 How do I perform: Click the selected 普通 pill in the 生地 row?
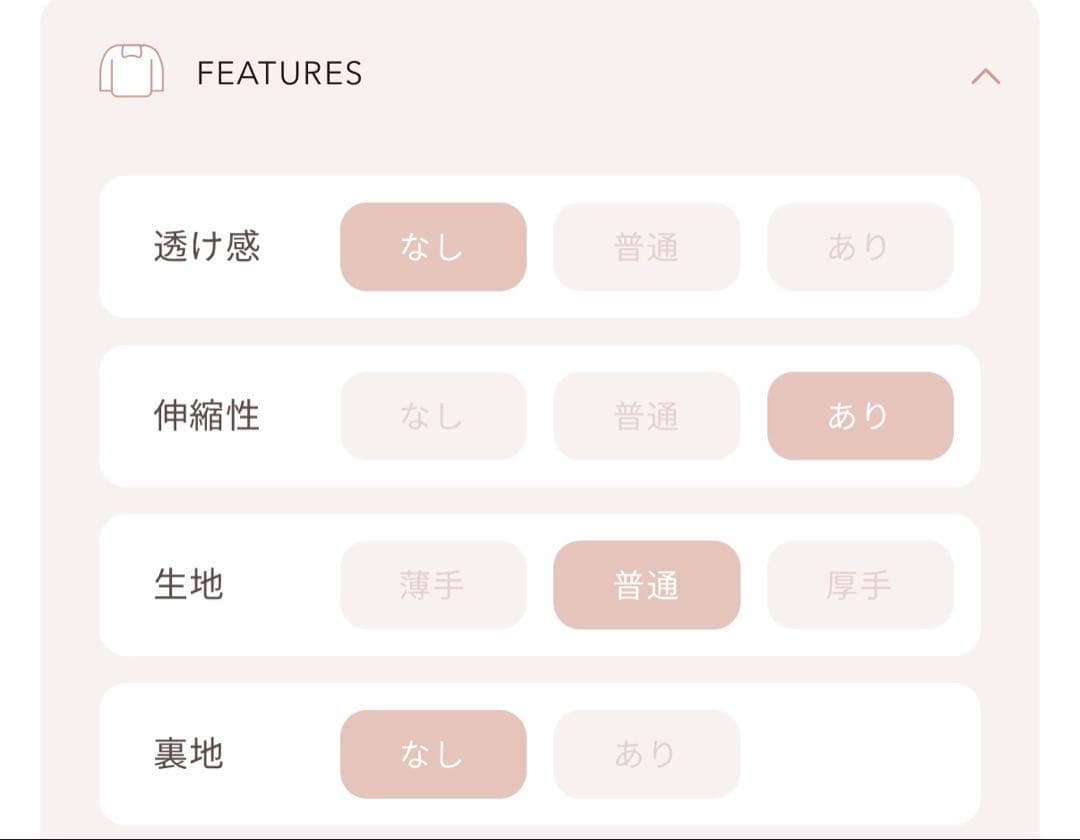point(647,586)
